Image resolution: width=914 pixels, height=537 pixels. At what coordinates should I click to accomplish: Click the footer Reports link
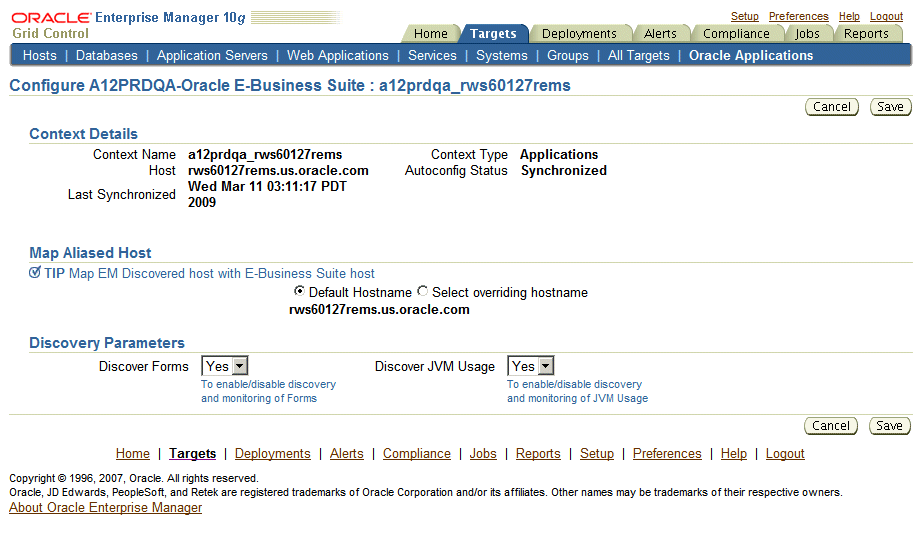[537, 454]
